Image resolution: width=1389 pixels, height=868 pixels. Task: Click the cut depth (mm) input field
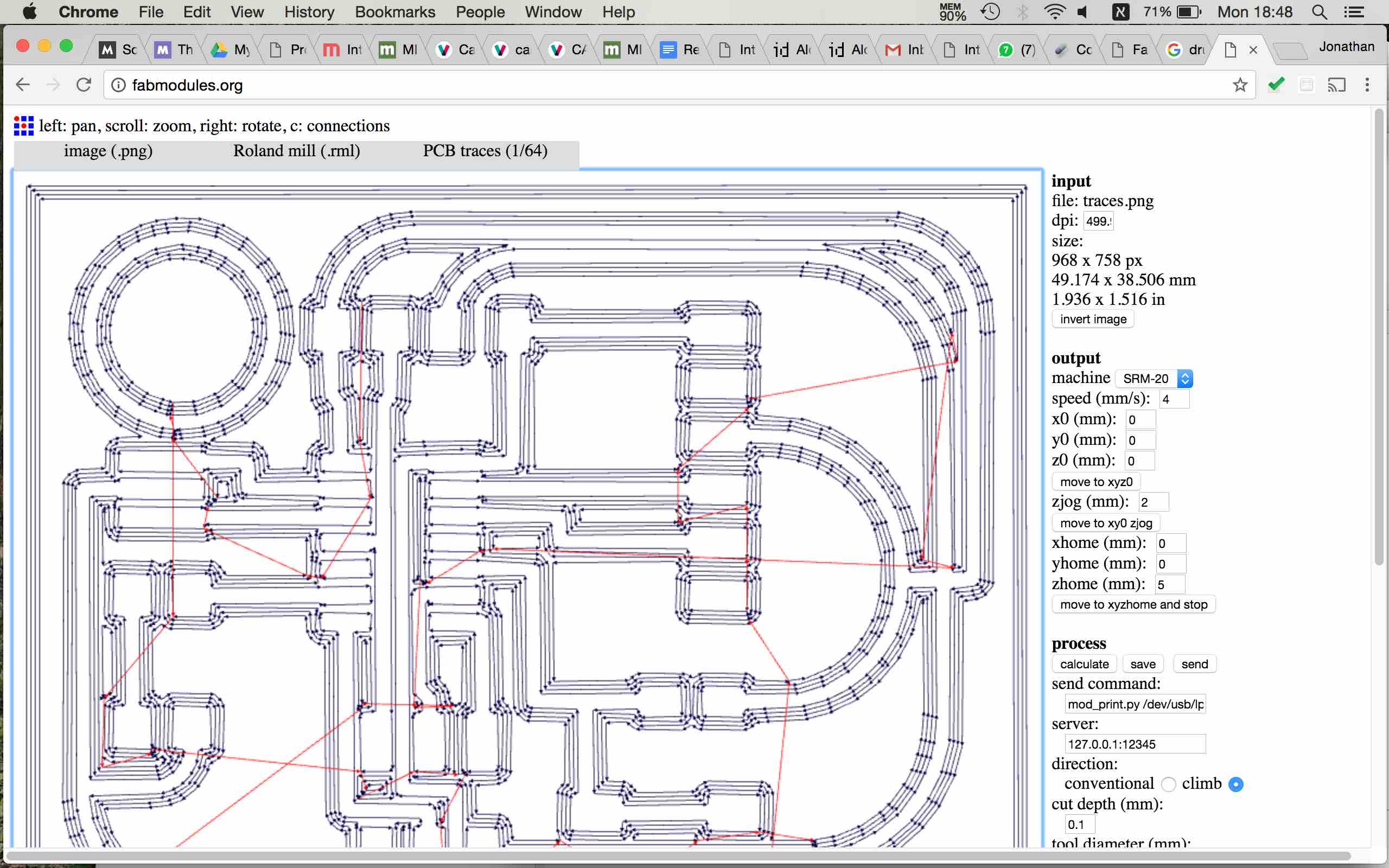[x=1080, y=825]
